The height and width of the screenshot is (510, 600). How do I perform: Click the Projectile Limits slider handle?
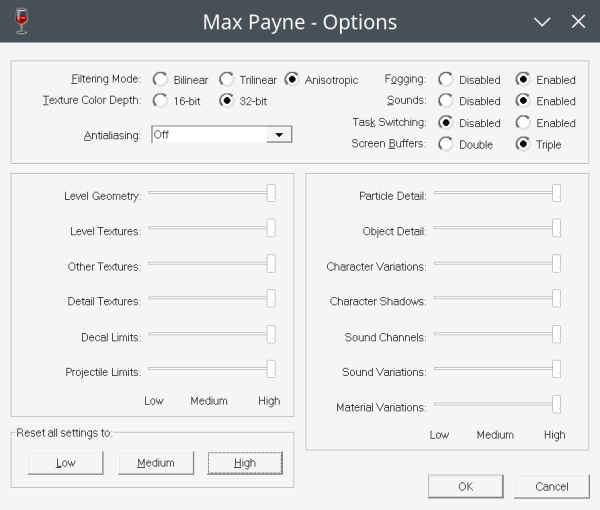pyautogui.click(x=271, y=369)
